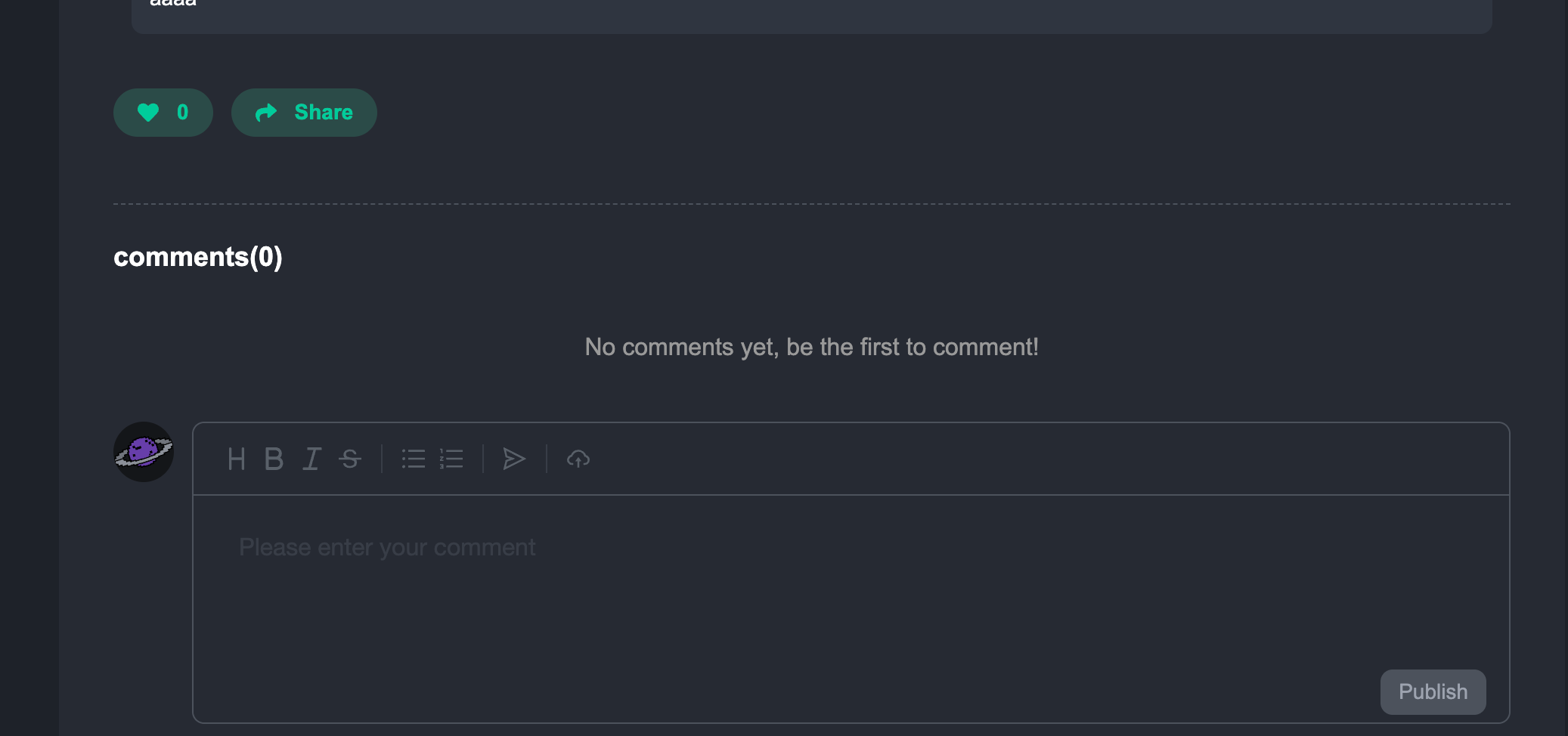The image size is (1568, 736).
Task: Toggle bold formatting in comment editor
Action: pyautogui.click(x=274, y=459)
